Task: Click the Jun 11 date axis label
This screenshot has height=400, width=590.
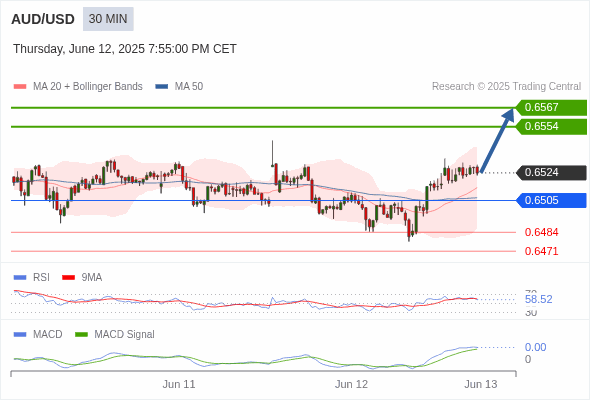Action: 179,384
